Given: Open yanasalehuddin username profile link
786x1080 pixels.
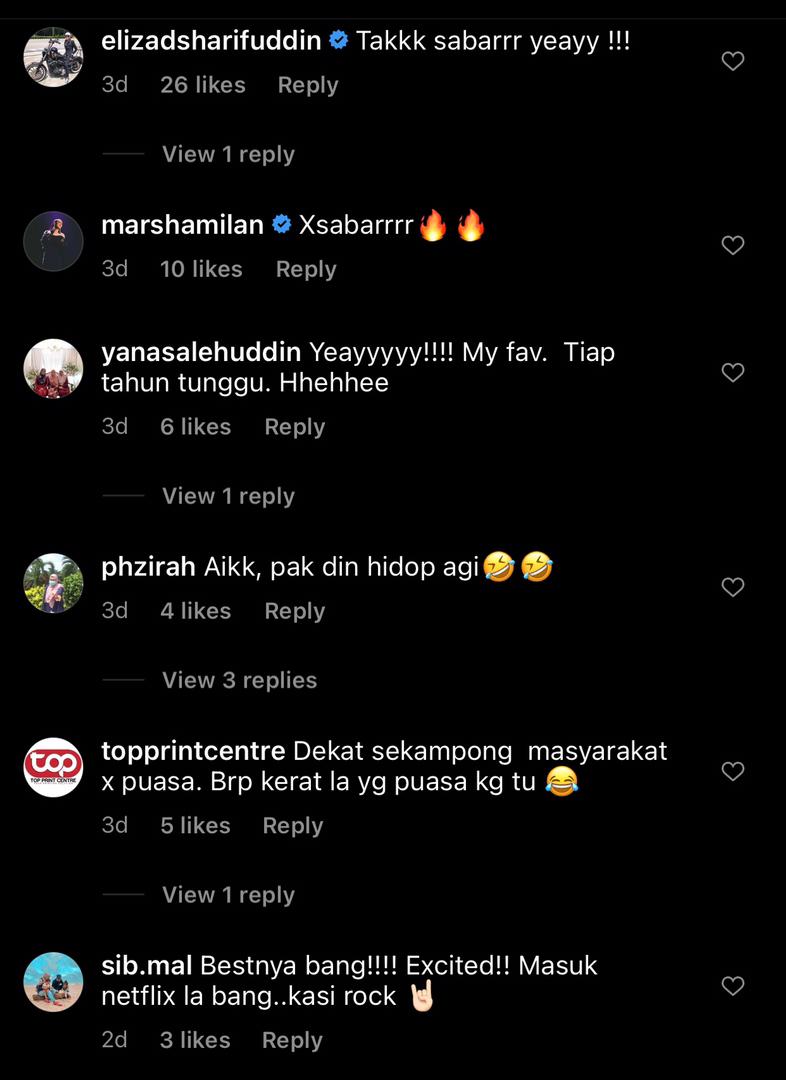Looking at the screenshot, I should click(x=201, y=352).
